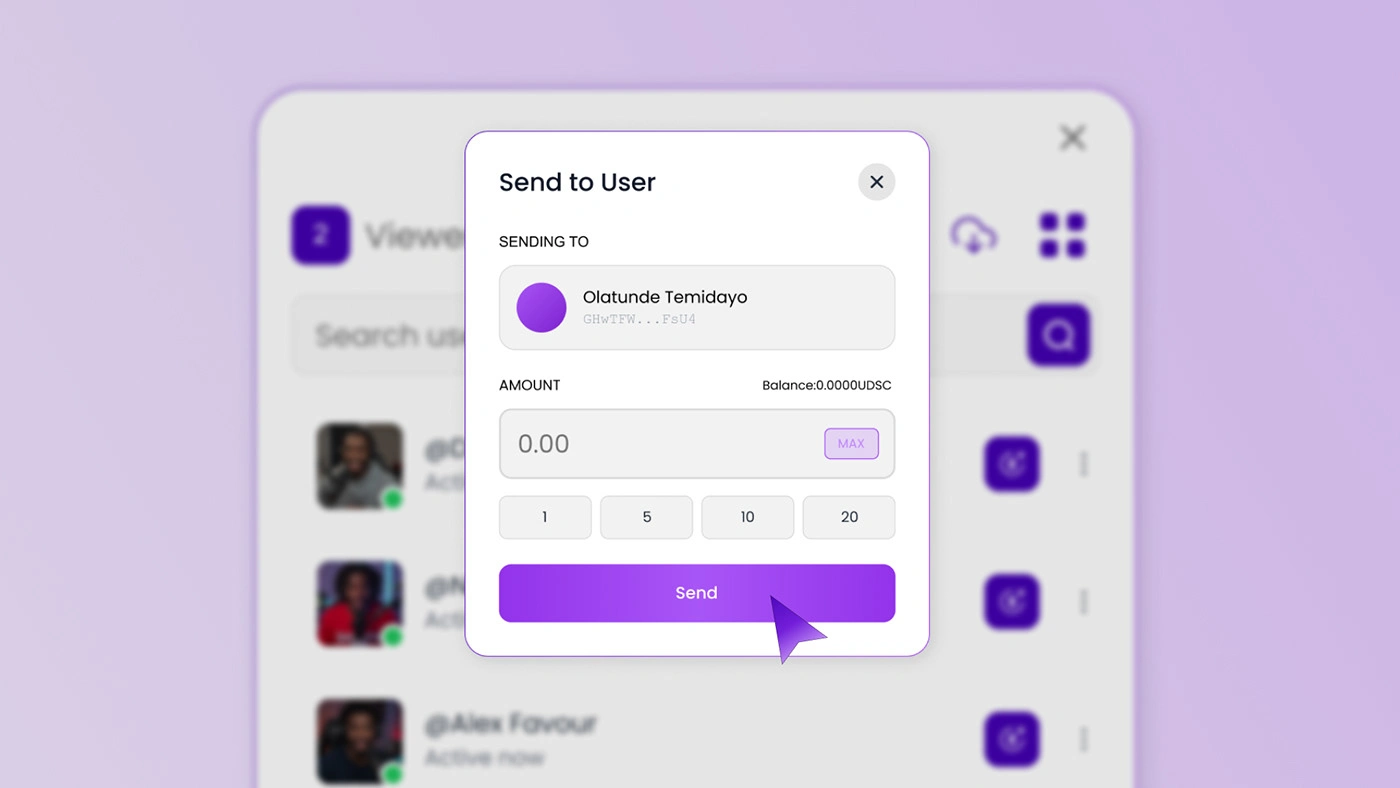Image resolution: width=1400 pixels, height=788 pixels.
Task: Select the 5 quick amount
Action: tap(646, 517)
